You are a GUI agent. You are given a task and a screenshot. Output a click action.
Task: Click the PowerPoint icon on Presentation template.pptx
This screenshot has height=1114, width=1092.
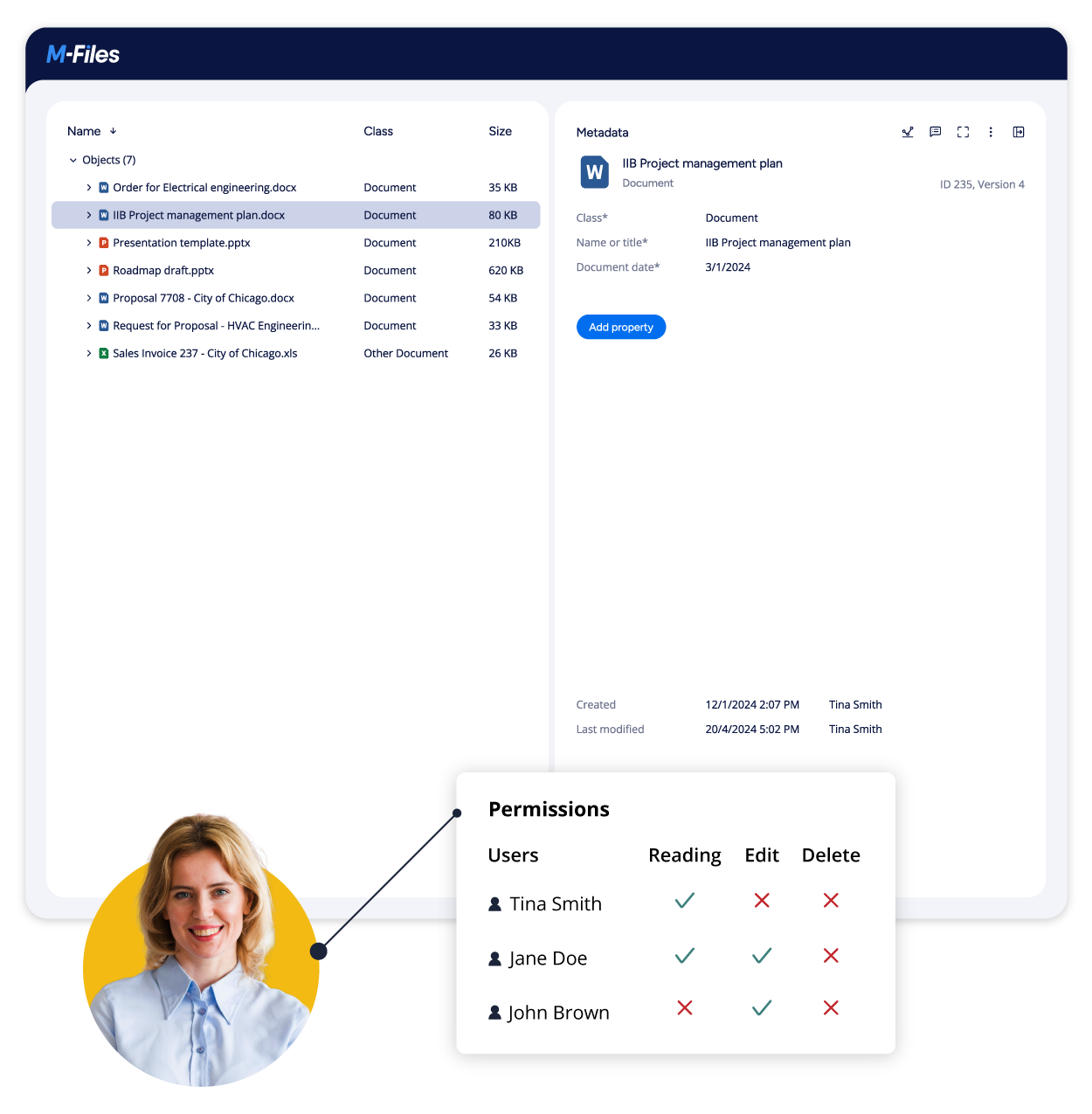[x=103, y=243]
